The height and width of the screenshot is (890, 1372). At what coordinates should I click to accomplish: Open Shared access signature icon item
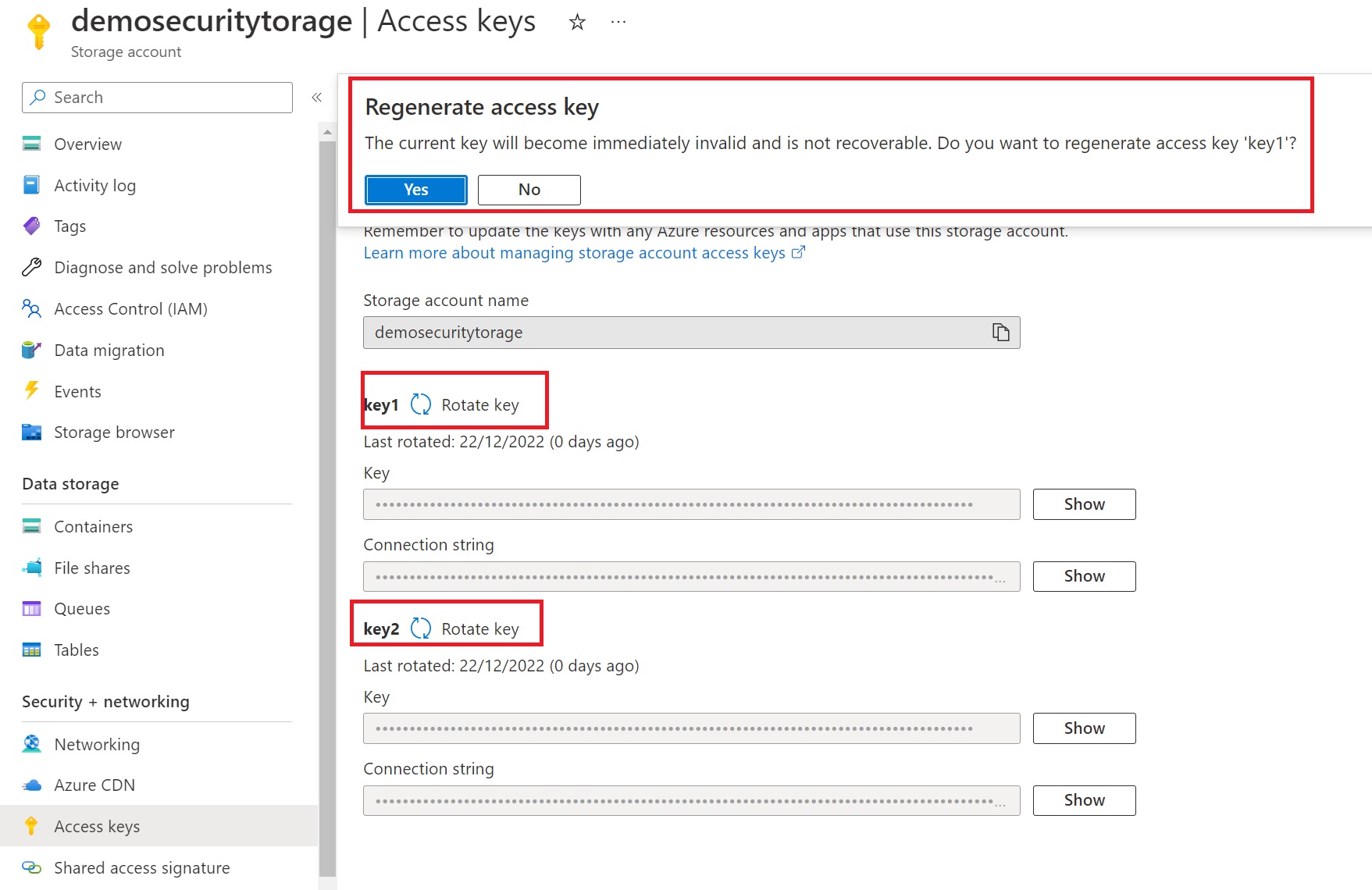pyautogui.click(x=32, y=868)
